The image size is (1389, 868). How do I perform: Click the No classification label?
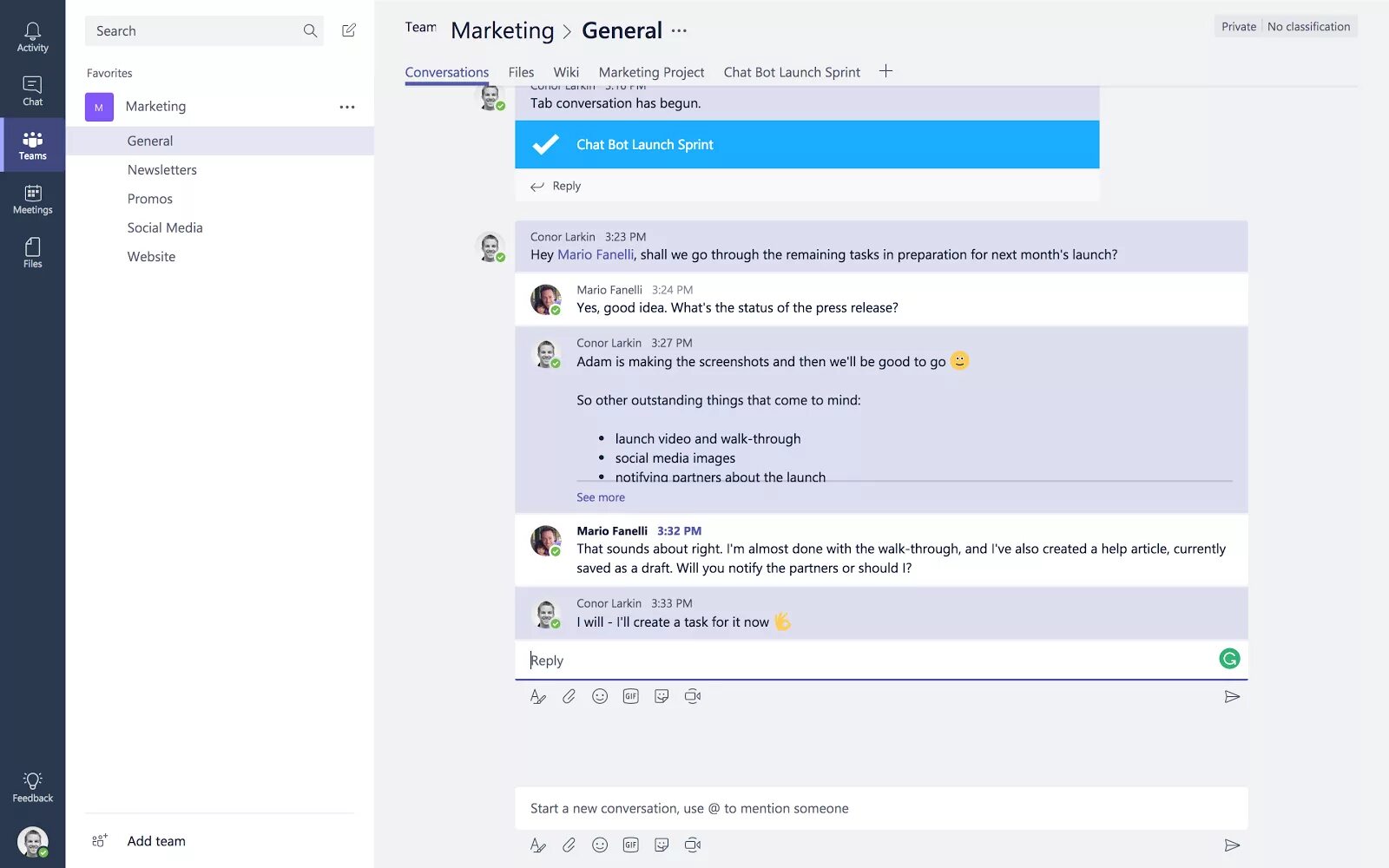click(x=1308, y=27)
